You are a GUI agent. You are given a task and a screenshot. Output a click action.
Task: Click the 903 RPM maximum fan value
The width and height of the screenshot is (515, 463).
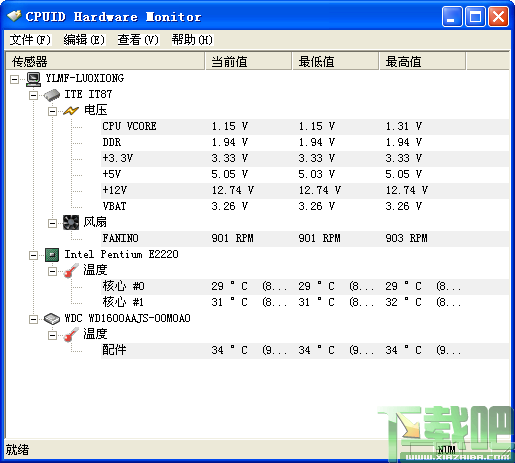click(x=406, y=239)
